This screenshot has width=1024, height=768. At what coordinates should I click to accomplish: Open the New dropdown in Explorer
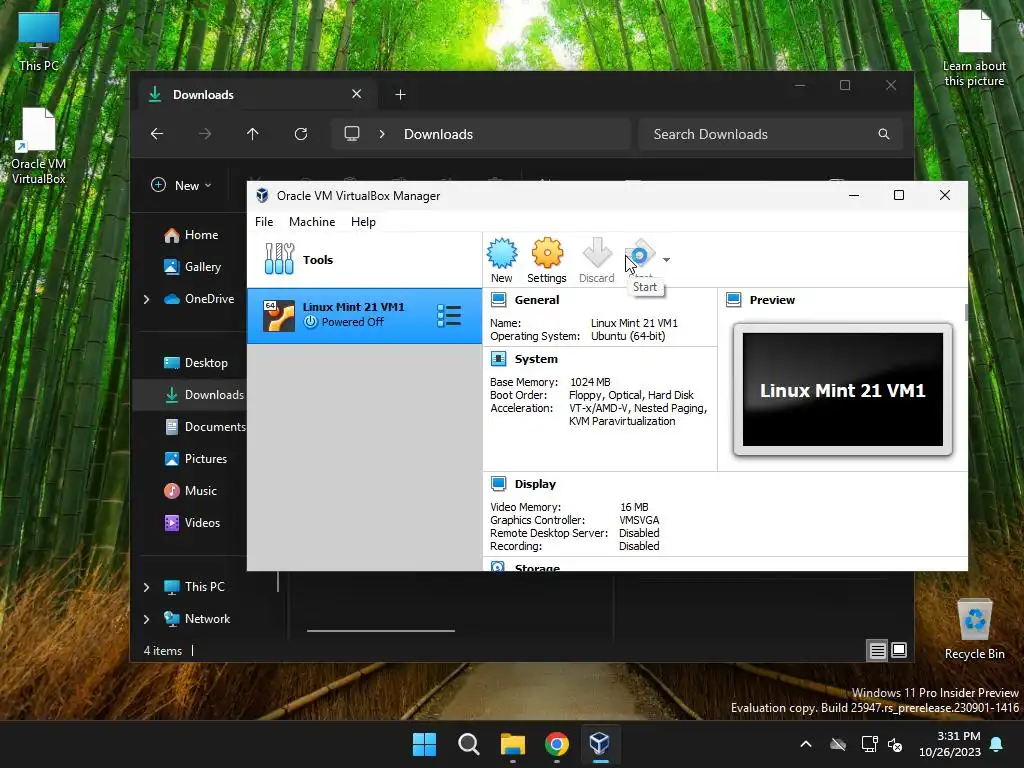[x=182, y=185]
